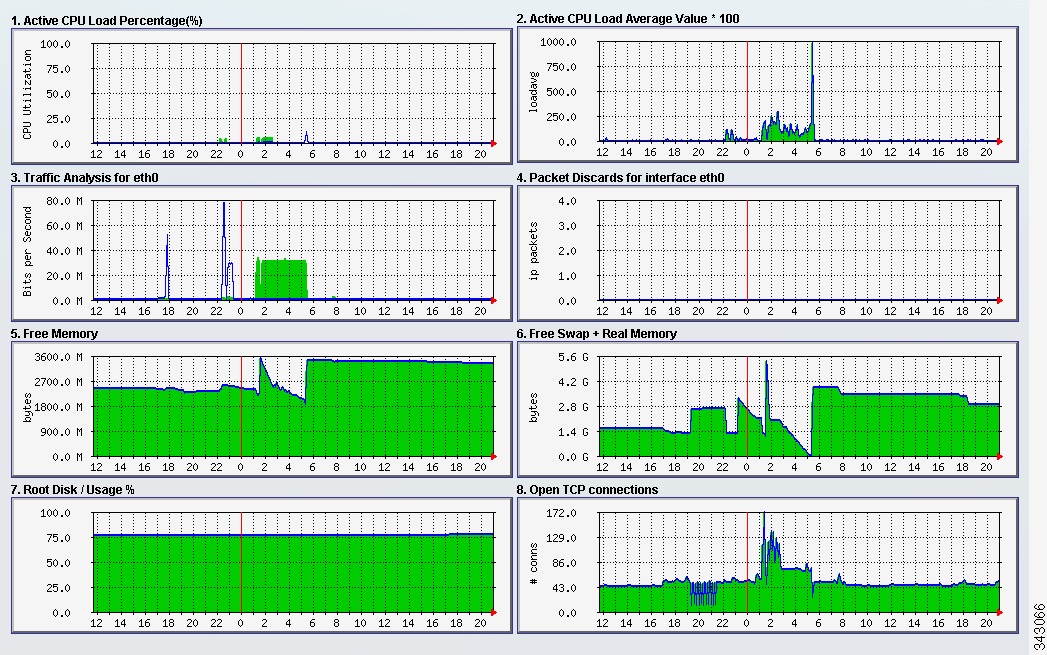1047x655 pixels.
Task: Click the '86.0' value on TCP connections axis
Action: click(x=565, y=564)
